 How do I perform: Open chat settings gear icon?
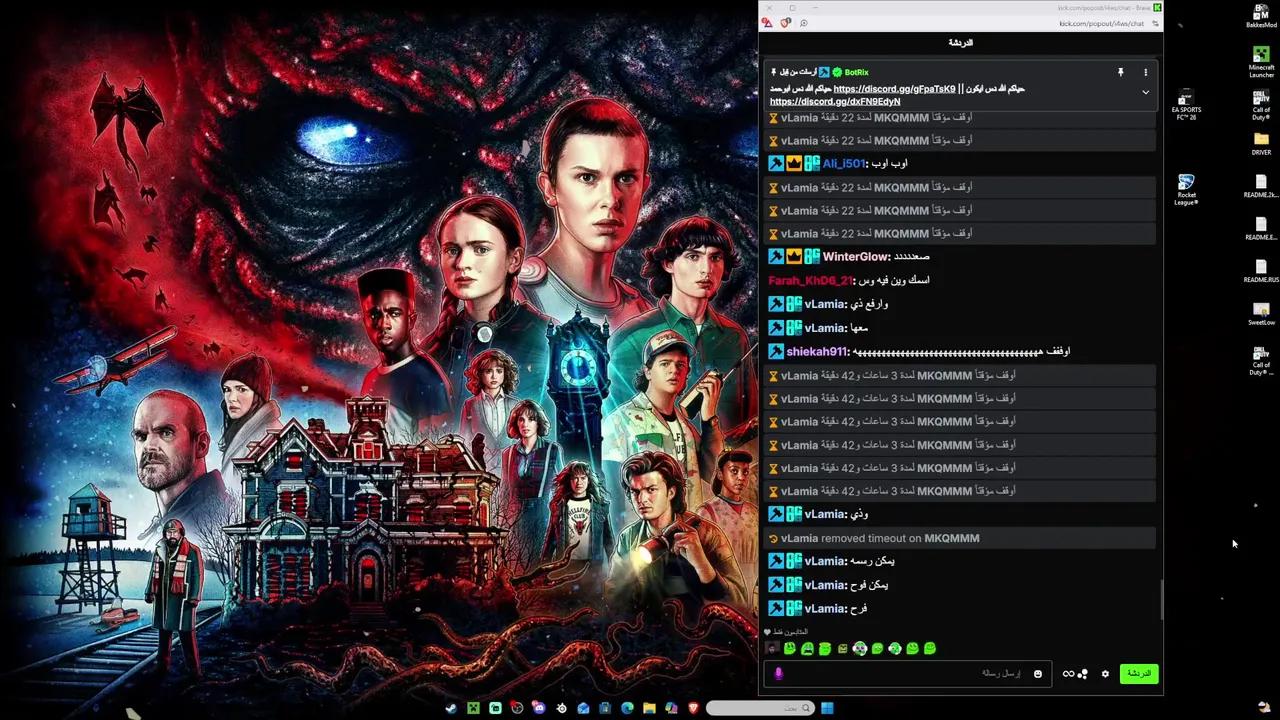pyautogui.click(x=1105, y=674)
